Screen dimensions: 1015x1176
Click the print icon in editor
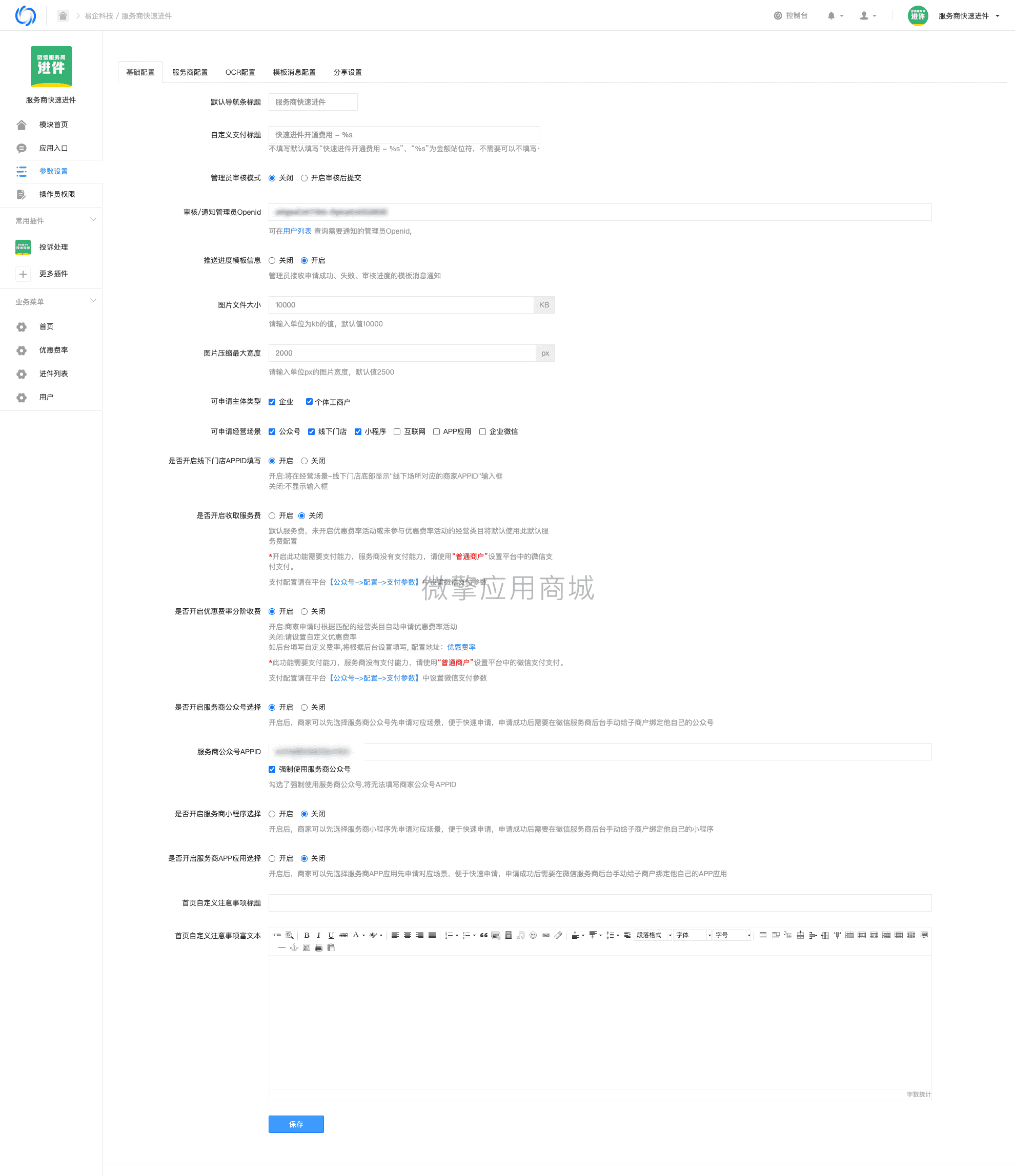coord(319,948)
